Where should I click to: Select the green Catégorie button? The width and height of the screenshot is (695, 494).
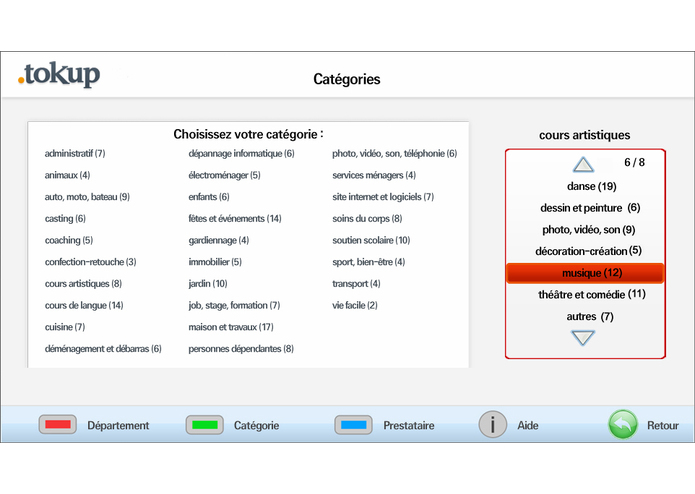pyautogui.click(x=205, y=425)
